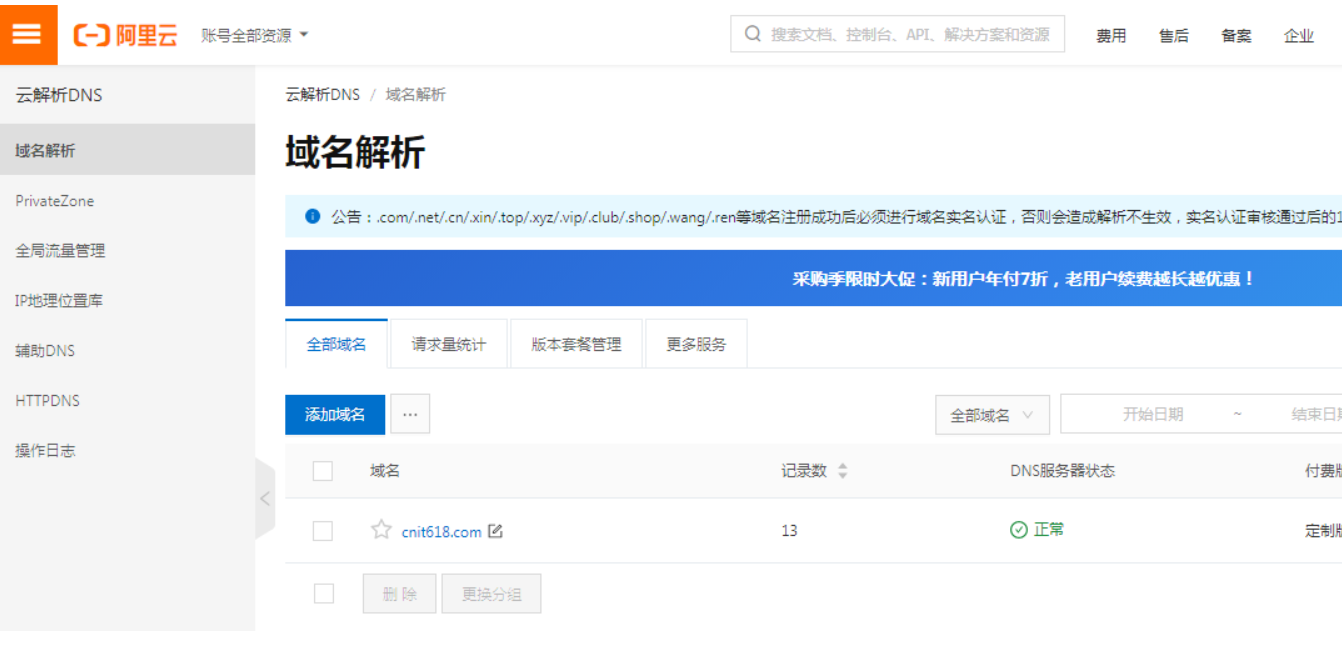Open the 更多服务 tab
The height and width of the screenshot is (655, 1342).
pyautogui.click(x=697, y=344)
